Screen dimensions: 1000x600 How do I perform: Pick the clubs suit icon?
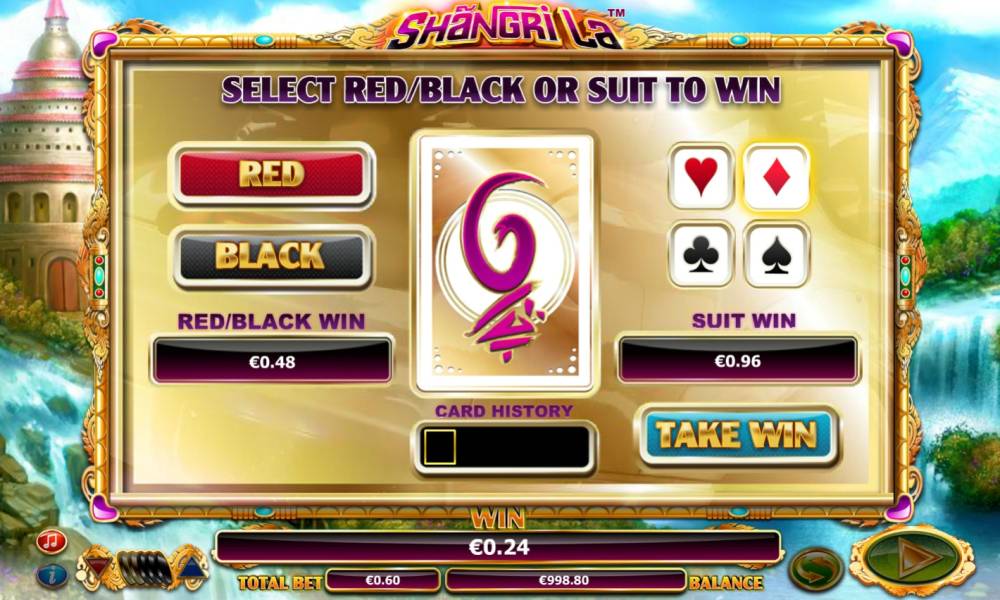coord(701,254)
